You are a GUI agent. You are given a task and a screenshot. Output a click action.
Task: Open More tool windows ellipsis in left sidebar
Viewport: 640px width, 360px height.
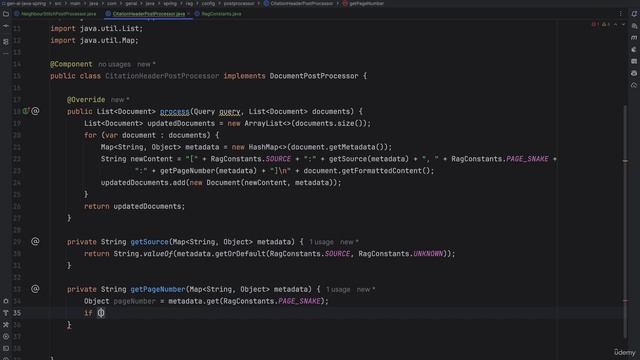6,53
